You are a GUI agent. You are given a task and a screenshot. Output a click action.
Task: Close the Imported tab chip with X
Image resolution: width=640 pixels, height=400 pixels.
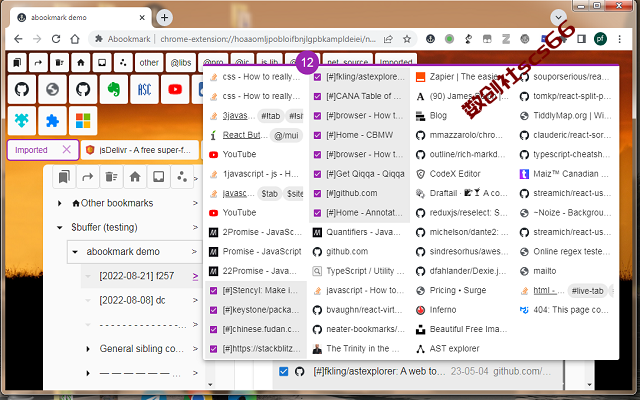[67, 150]
